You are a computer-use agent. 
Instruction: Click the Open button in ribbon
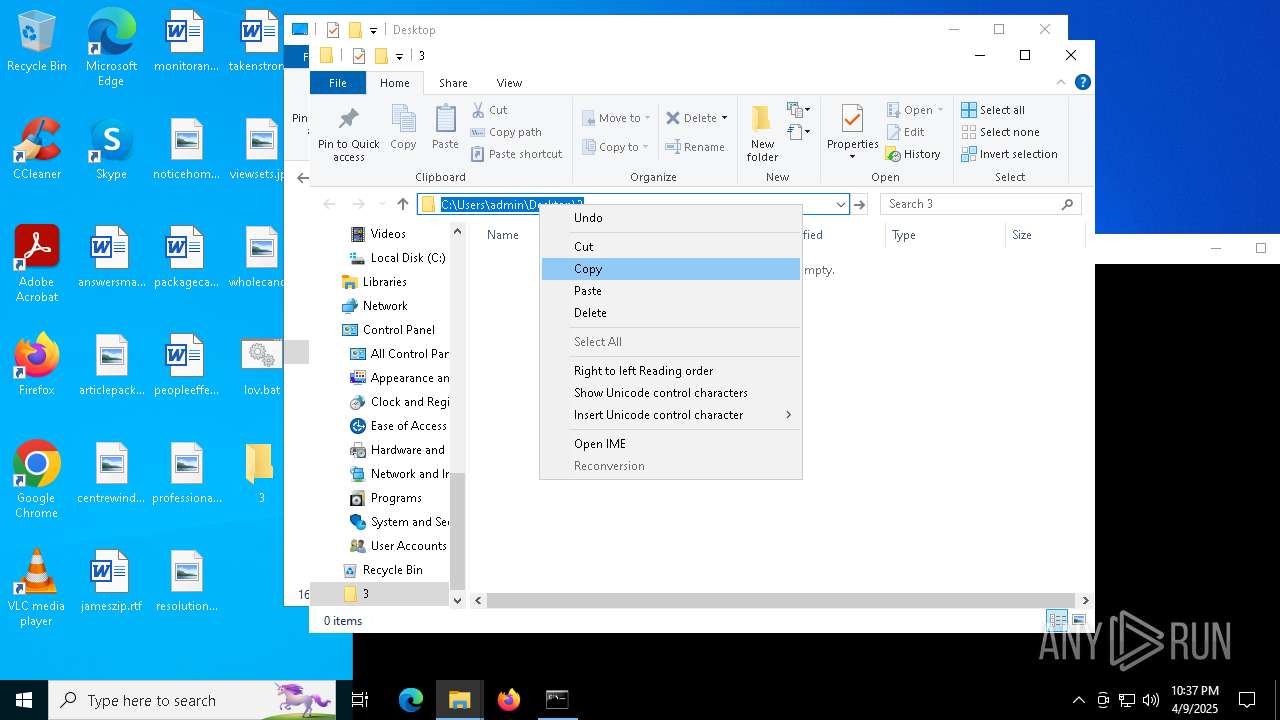pyautogui.click(x=915, y=110)
